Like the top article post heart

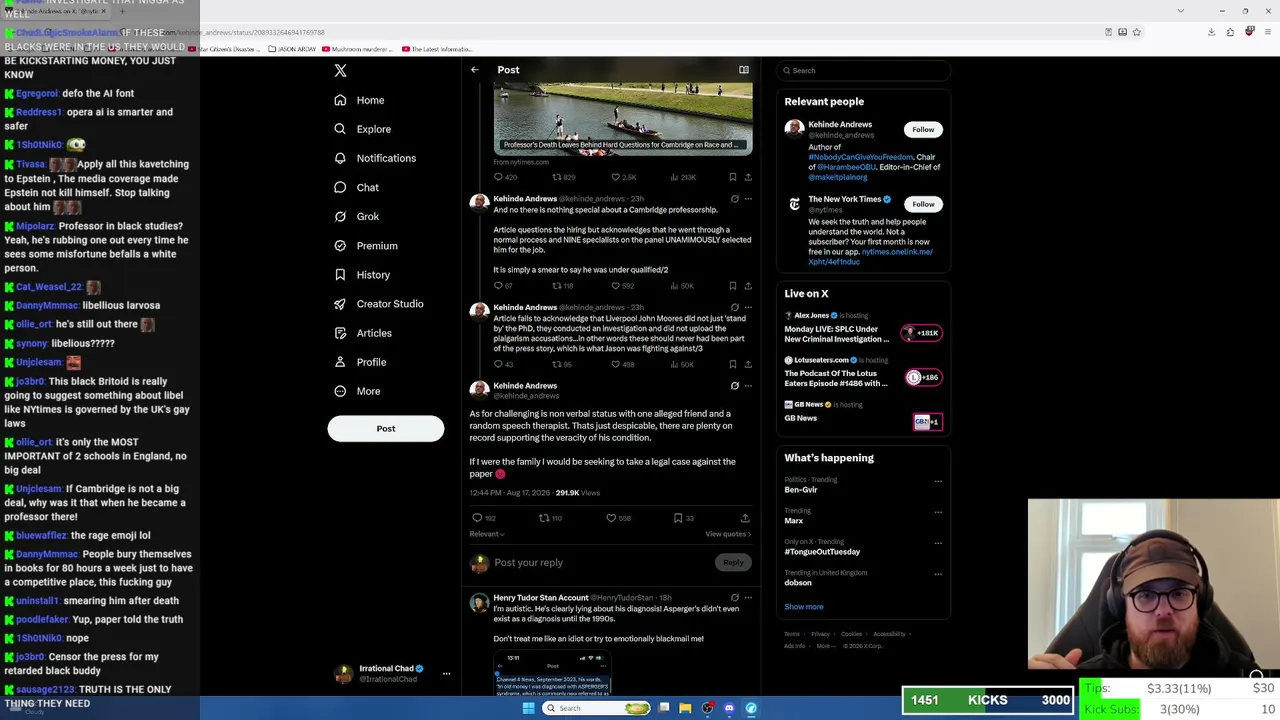click(x=615, y=177)
